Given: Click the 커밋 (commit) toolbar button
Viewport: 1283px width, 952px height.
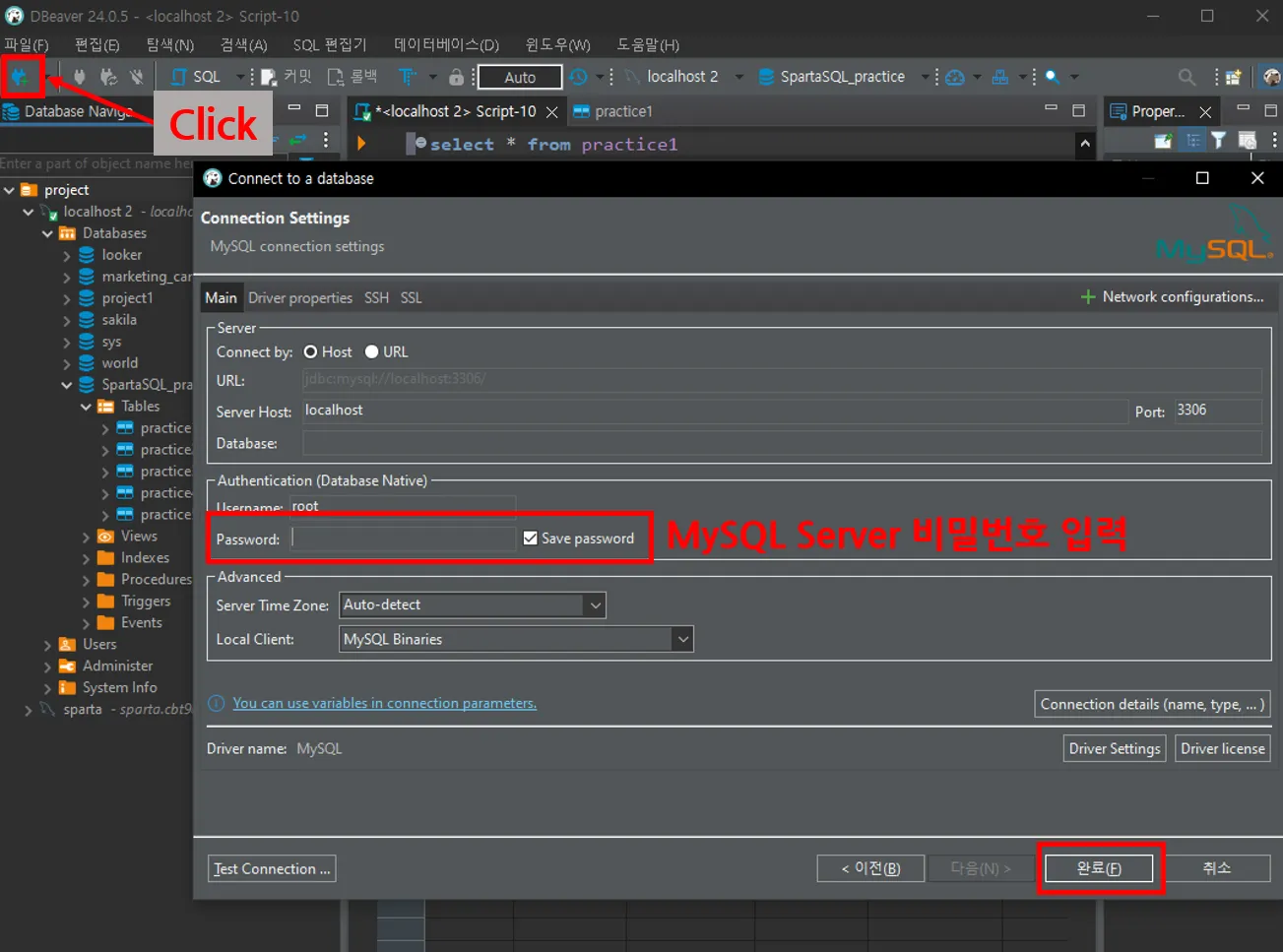Looking at the screenshot, I should point(287,77).
